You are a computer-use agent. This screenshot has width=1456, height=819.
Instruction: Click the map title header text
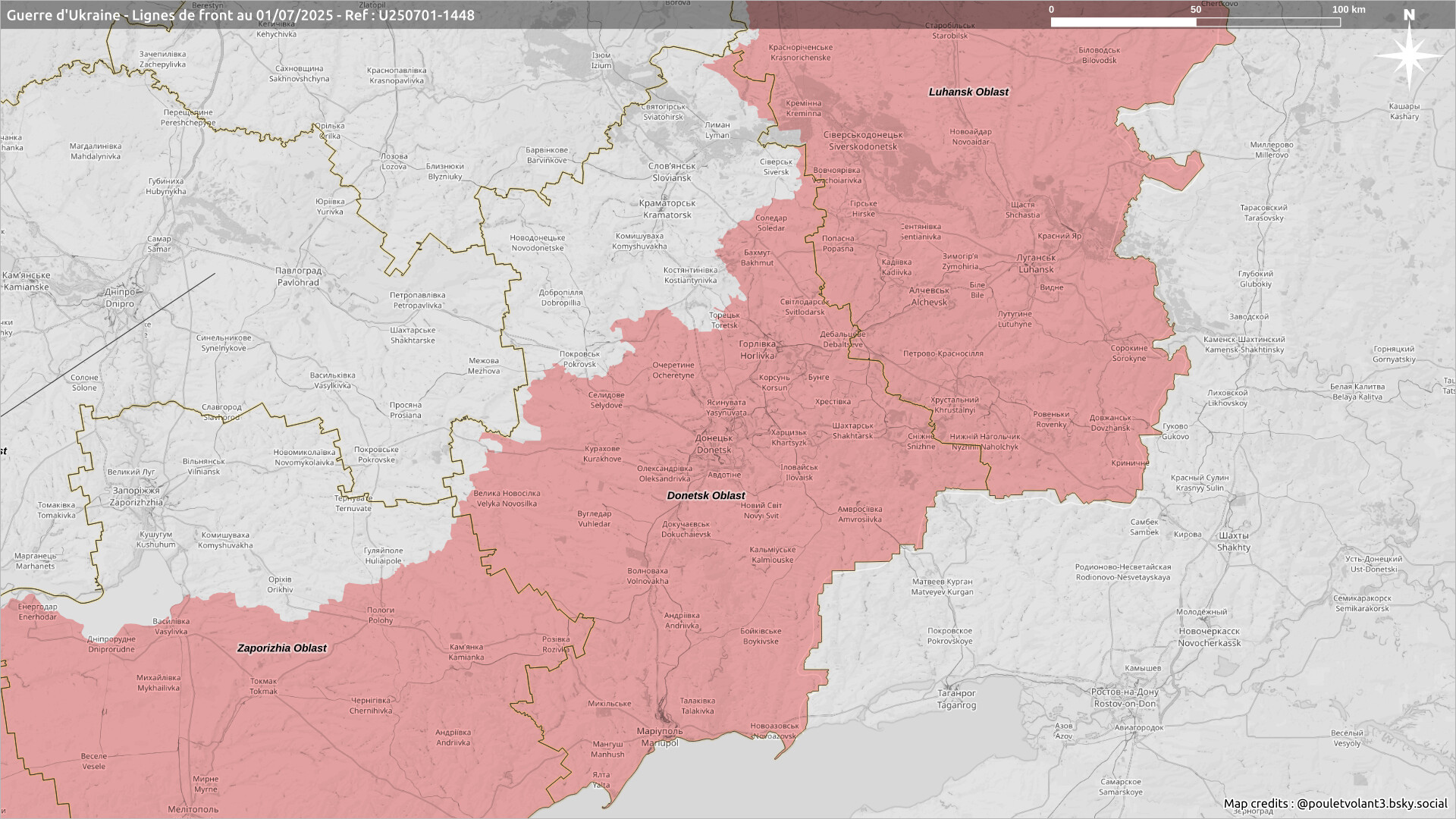point(240,15)
